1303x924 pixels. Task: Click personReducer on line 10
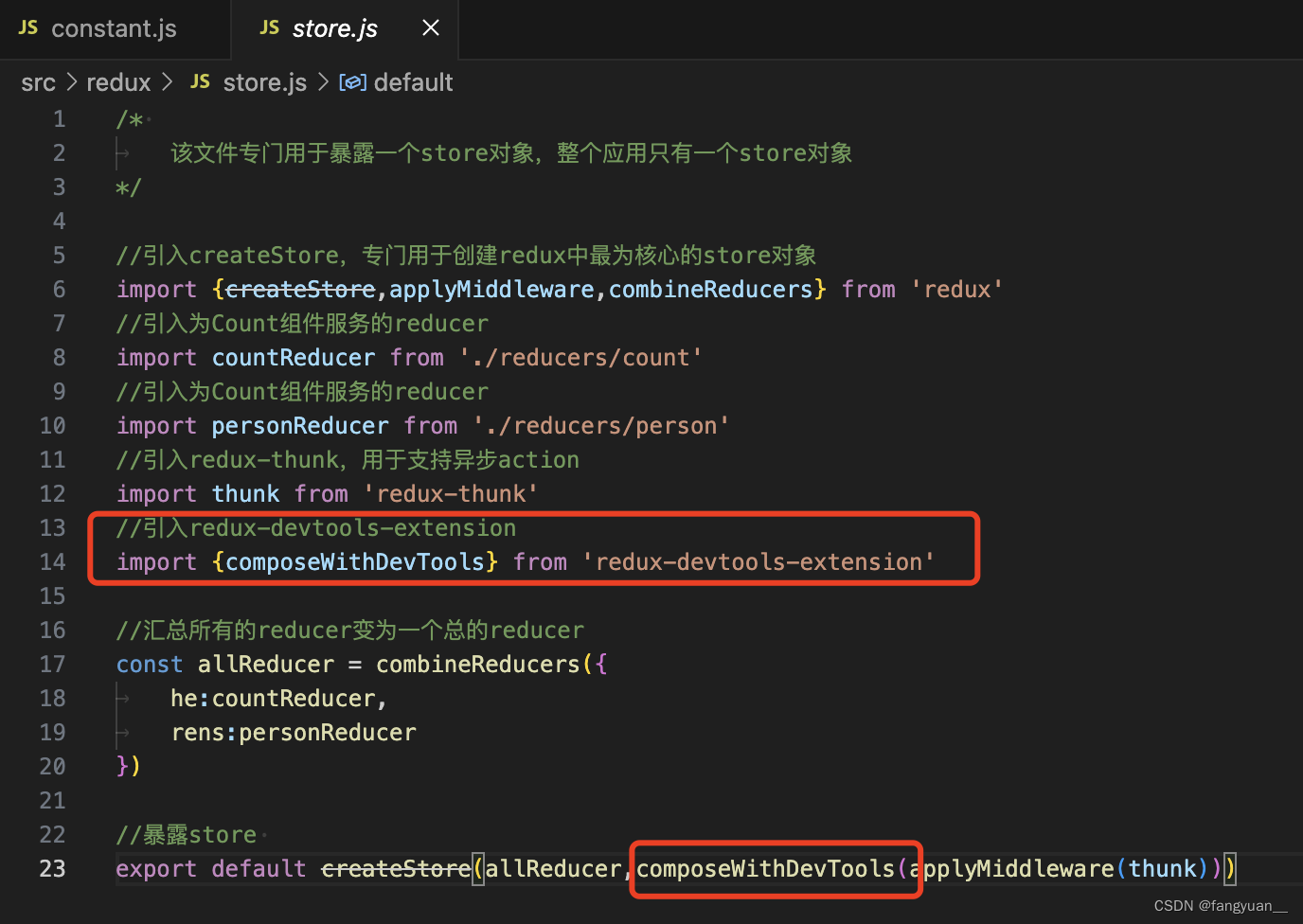(300, 426)
